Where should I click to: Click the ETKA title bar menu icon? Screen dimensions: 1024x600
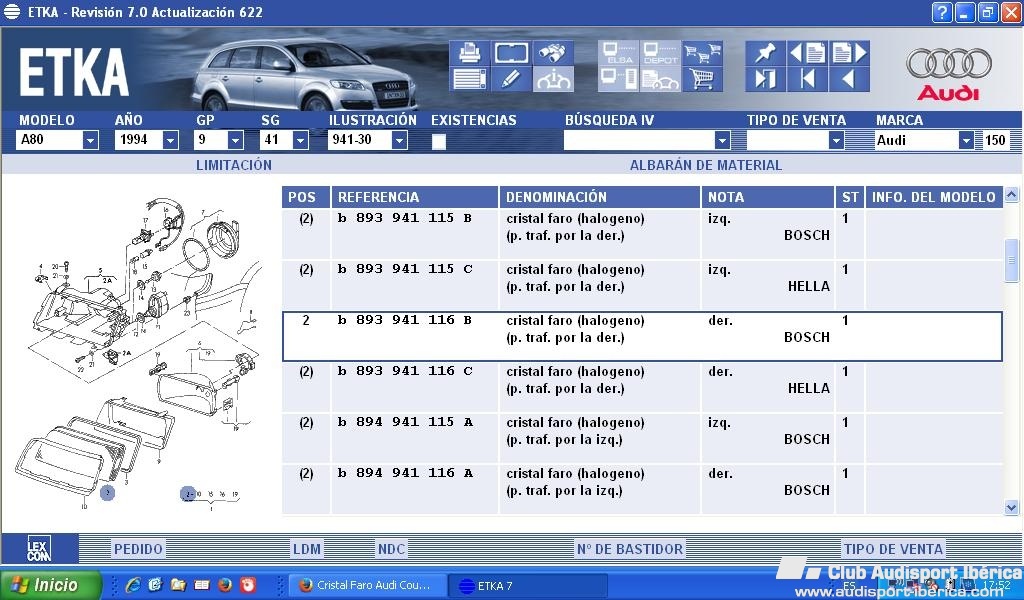(x=12, y=12)
